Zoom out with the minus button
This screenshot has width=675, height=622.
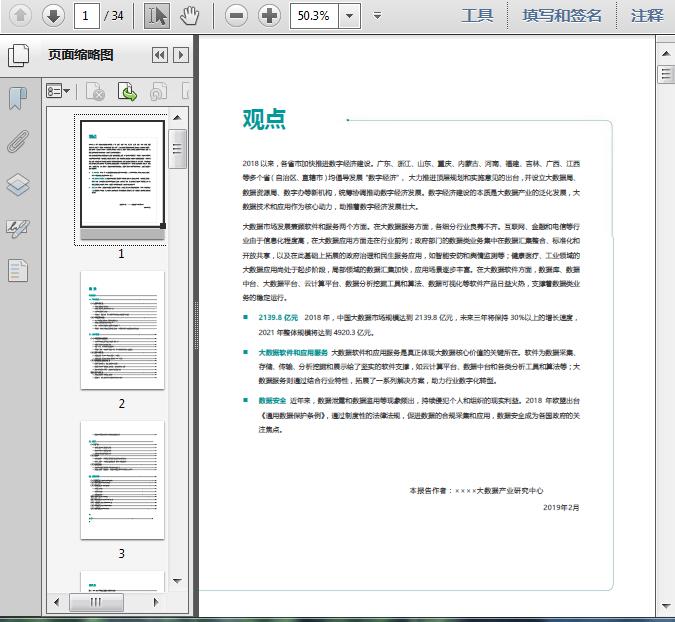point(236,16)
